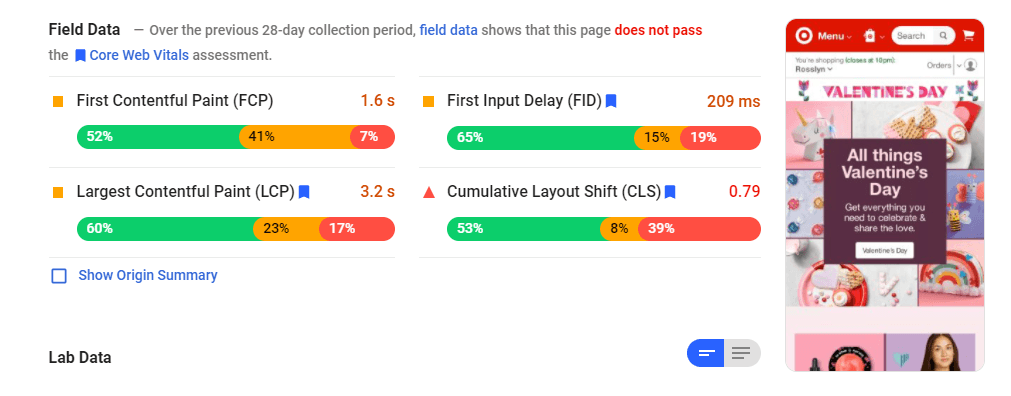Image resolution: width=1011 pixels, height=396 pixels.
Task: Click the shopping cart icon in the preview
Action: 968,36
